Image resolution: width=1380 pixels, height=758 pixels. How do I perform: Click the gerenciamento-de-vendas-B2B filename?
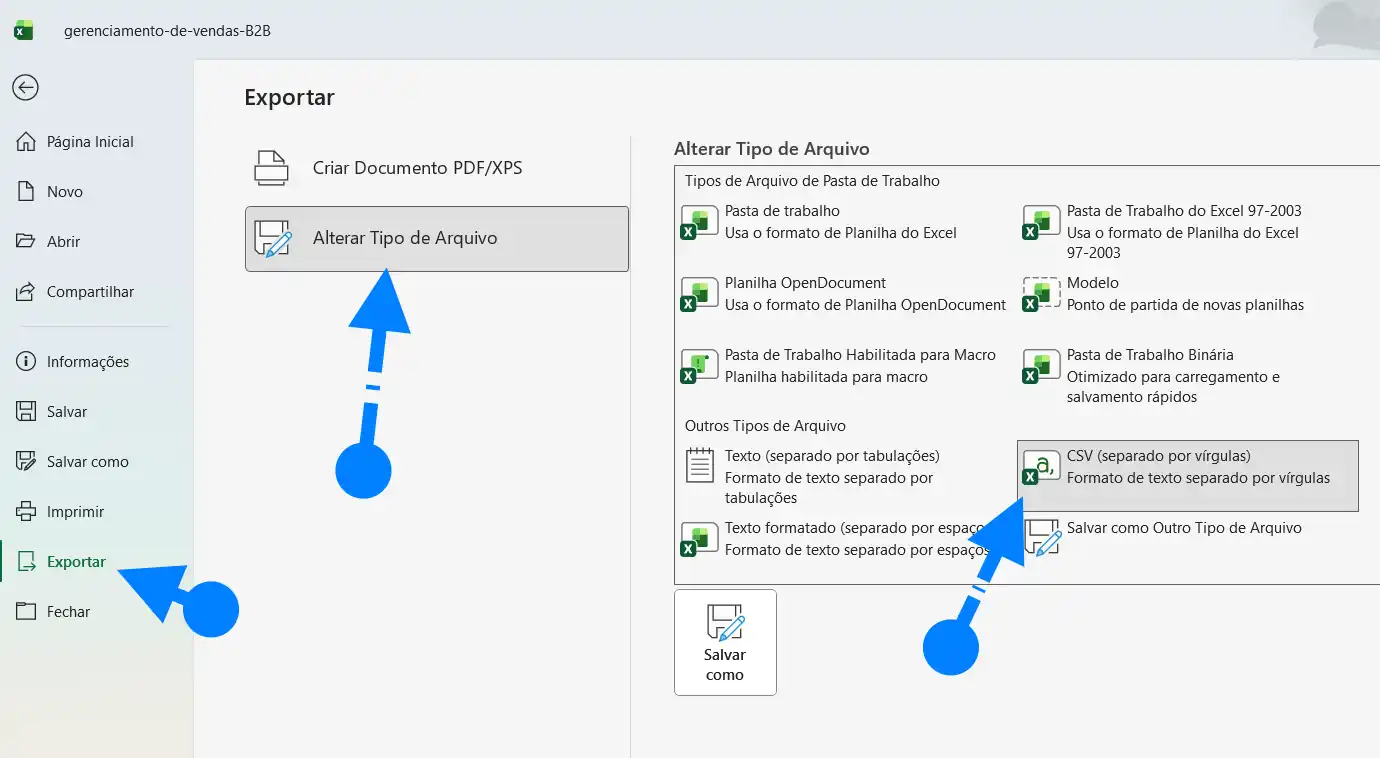[x=166, y=31]
